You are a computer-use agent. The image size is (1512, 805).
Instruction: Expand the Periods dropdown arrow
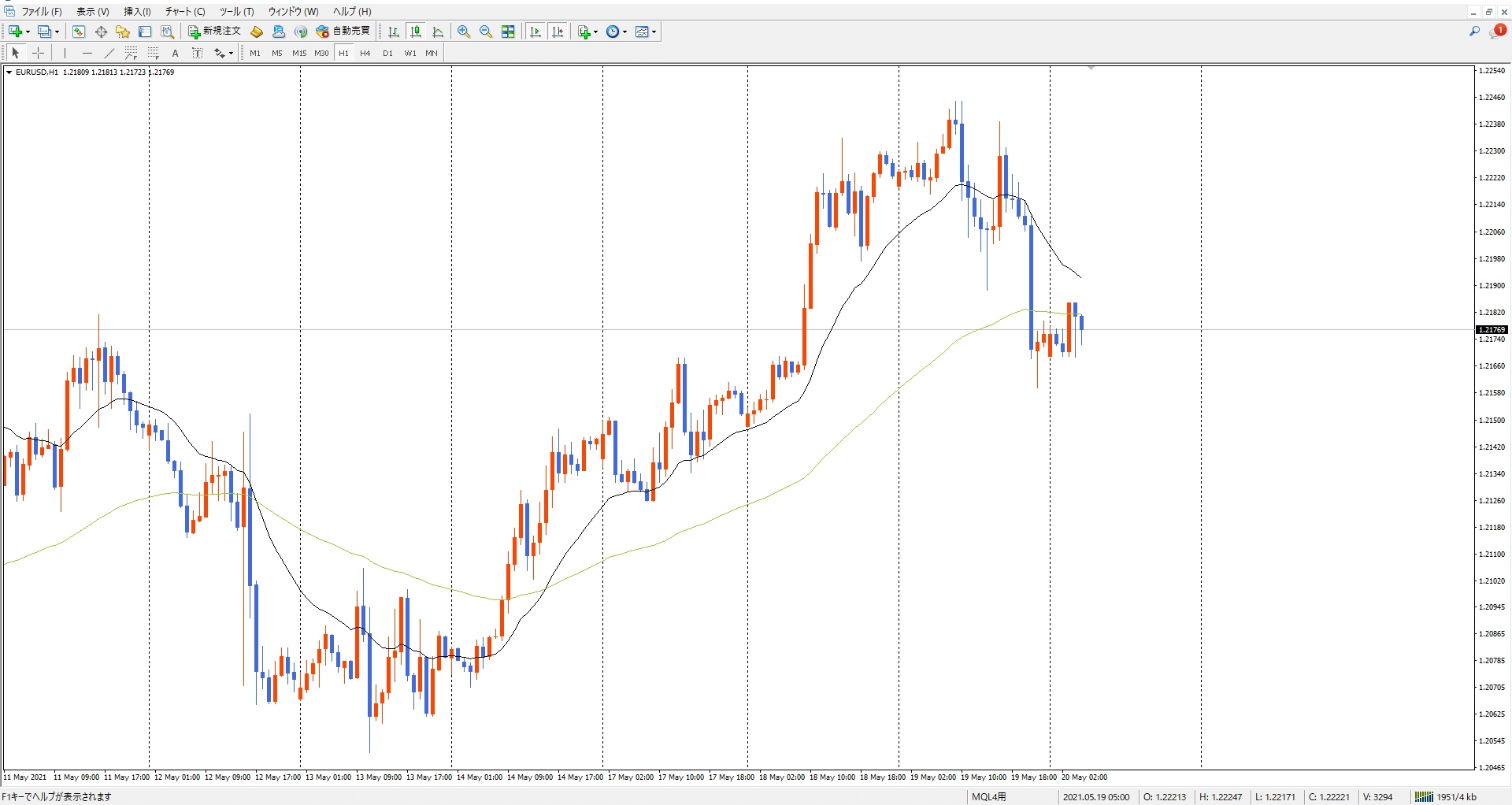coord(625,32)
